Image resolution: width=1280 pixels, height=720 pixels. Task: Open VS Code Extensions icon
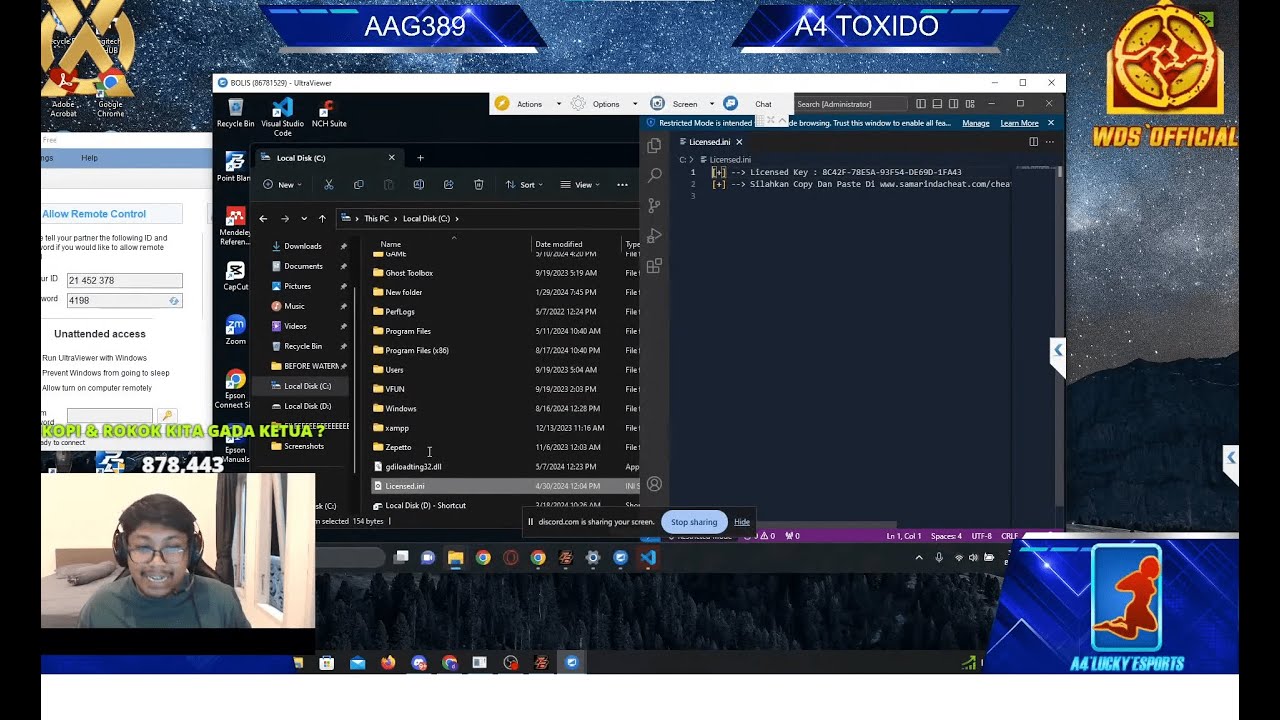click(654, 266)
